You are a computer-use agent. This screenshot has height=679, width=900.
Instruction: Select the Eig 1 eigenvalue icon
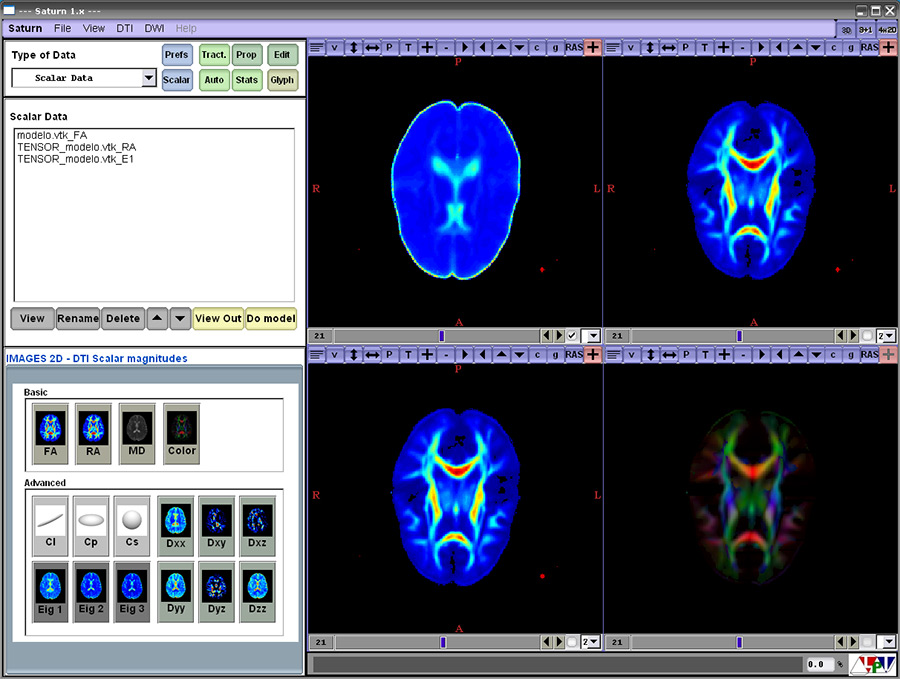point(51,592)
